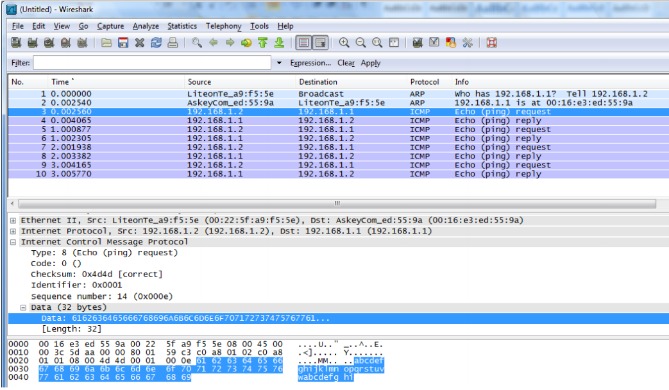
Task: Reload the capture file icon
Action: 156,43
